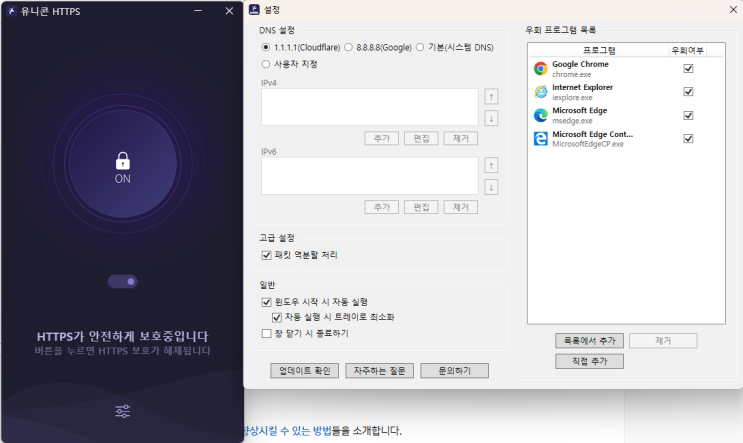This screenshot has width=743, height=443.
Task: Close the 설정 settings window
Action: 733,9
